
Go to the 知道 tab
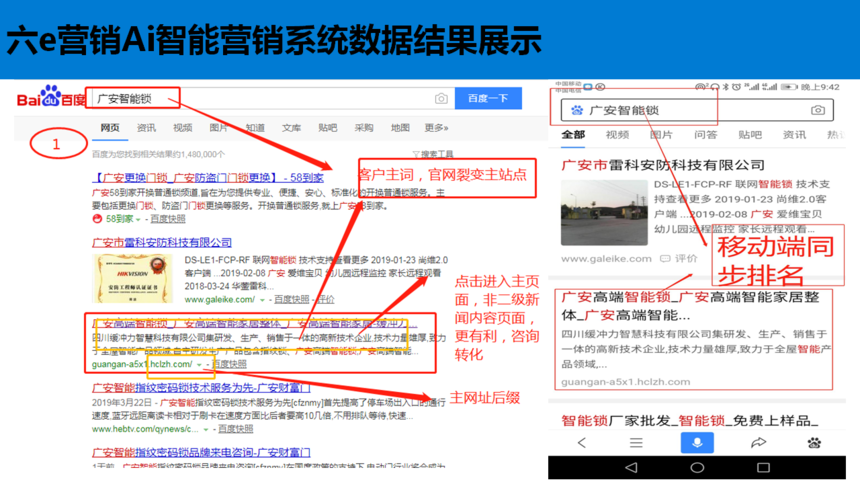[x=255, y=127]
